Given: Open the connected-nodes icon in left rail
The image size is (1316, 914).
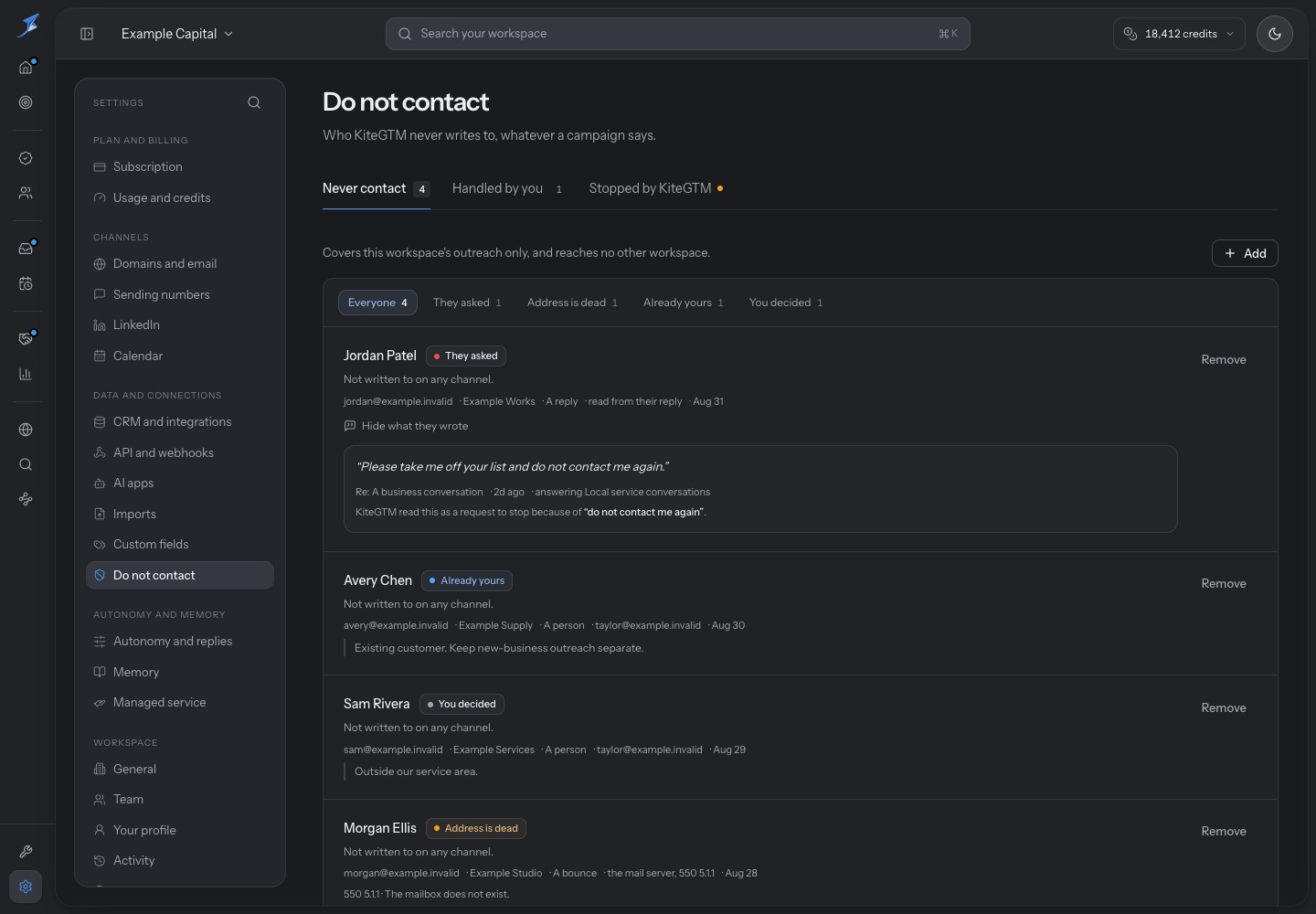Looking at the screenshot, I should point(26,499).
